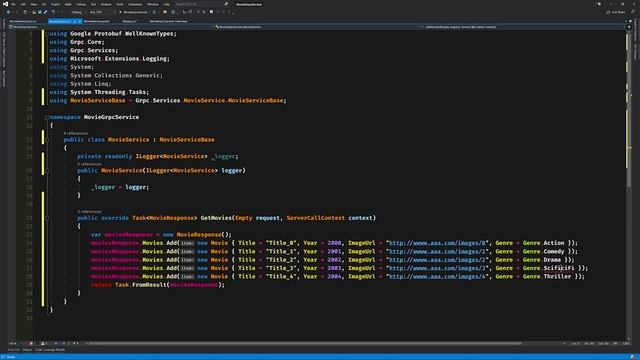
Task: Click the Navigate Backward toolbar icon
Action: coord(8,12)
